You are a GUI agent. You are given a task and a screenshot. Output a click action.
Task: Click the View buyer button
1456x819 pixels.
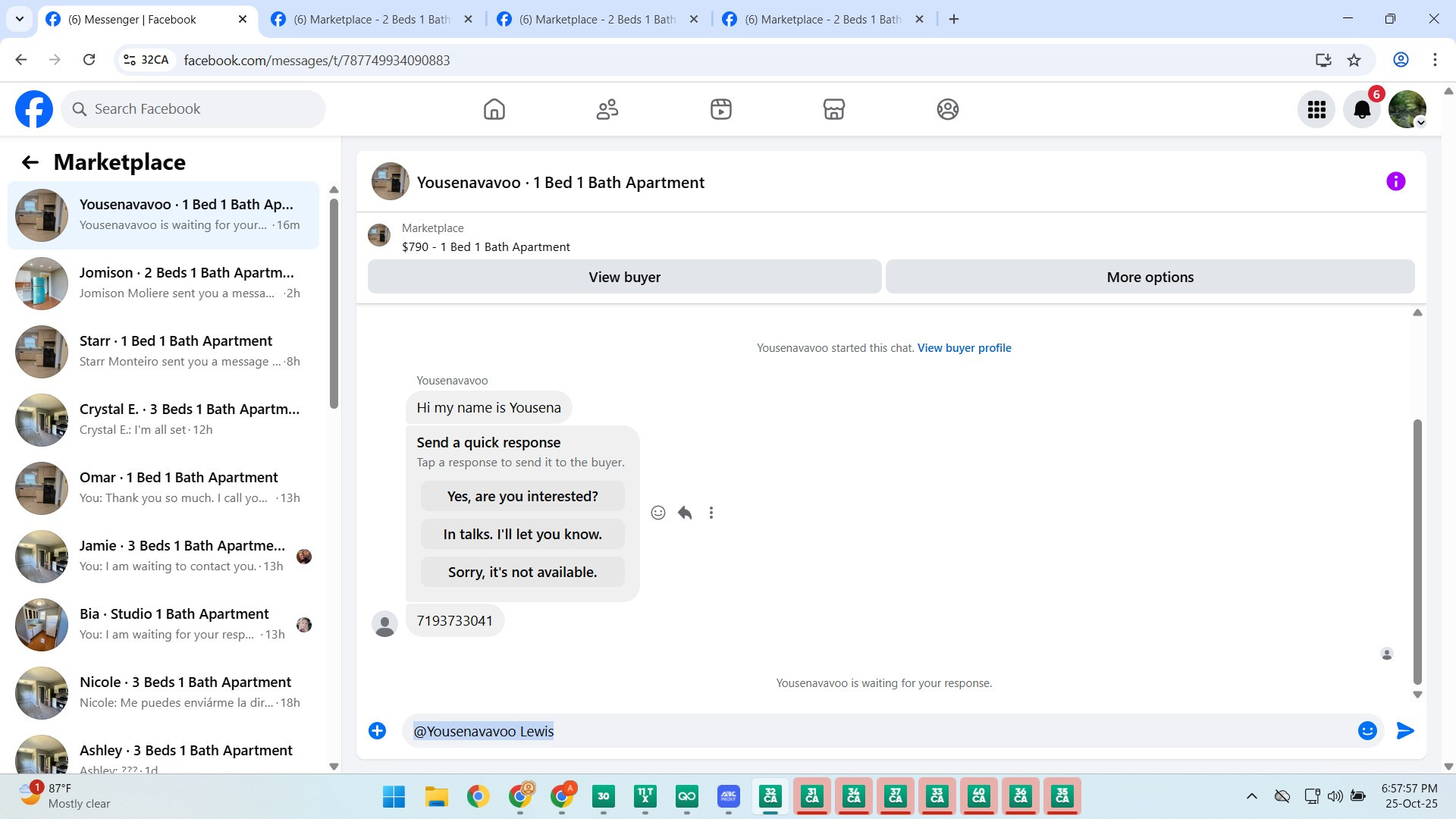(x=624, y=277)
